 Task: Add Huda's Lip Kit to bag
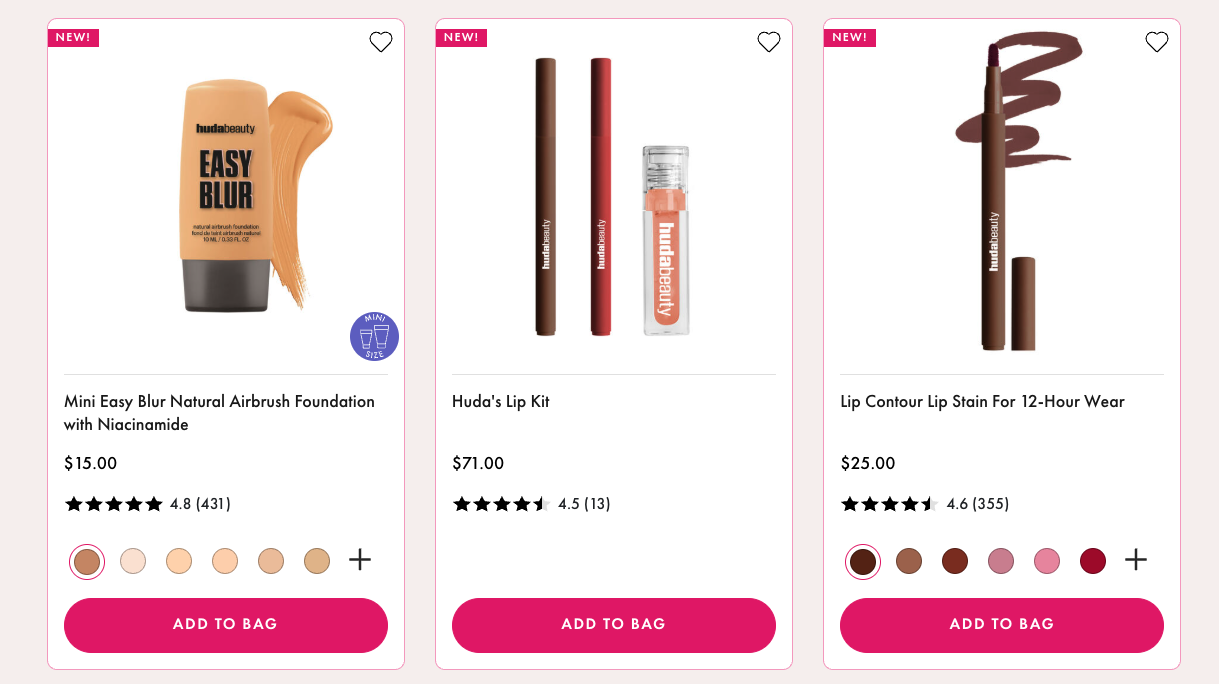(x=614, y=624)
